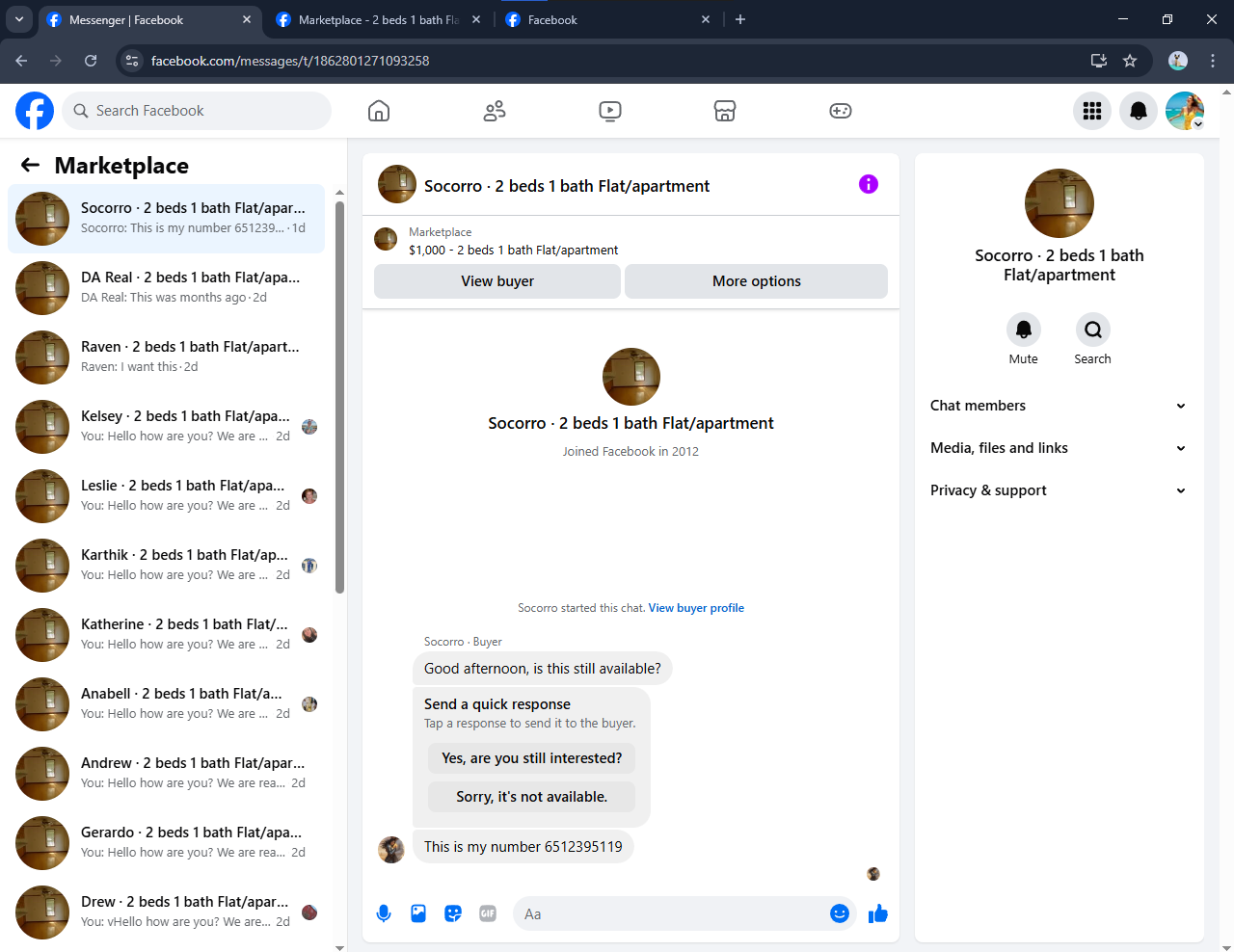Open the Marketplace storefront icon

tap(725, 111)
